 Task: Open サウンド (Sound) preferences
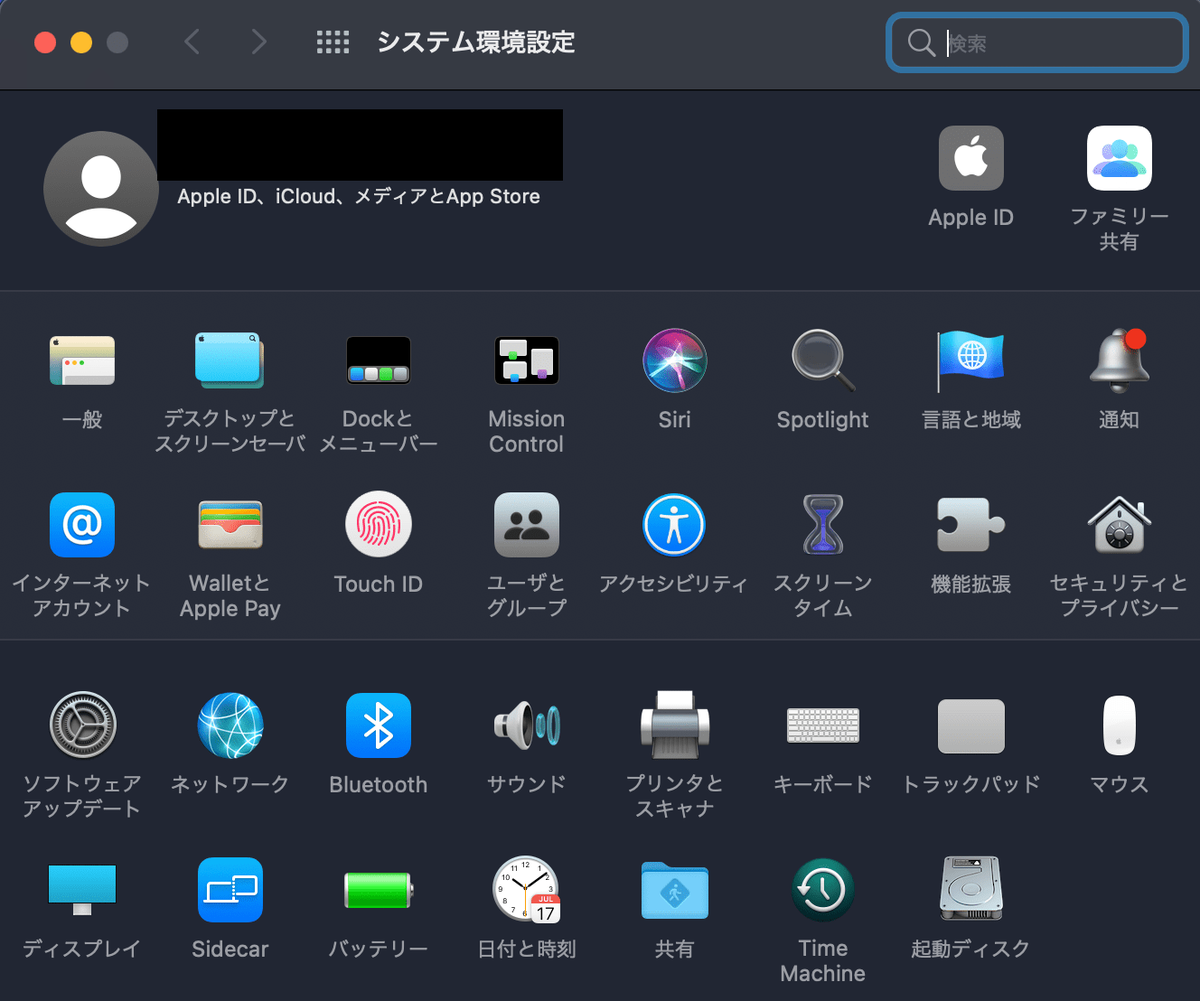[x=526, y=725]
